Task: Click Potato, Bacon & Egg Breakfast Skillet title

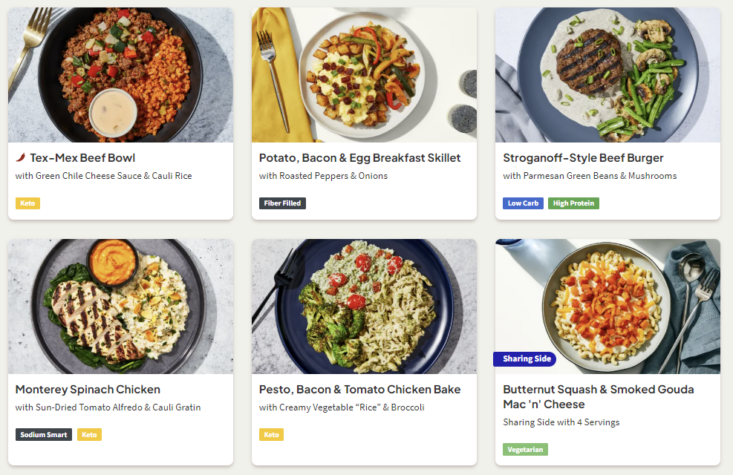Action: point(359,158)
